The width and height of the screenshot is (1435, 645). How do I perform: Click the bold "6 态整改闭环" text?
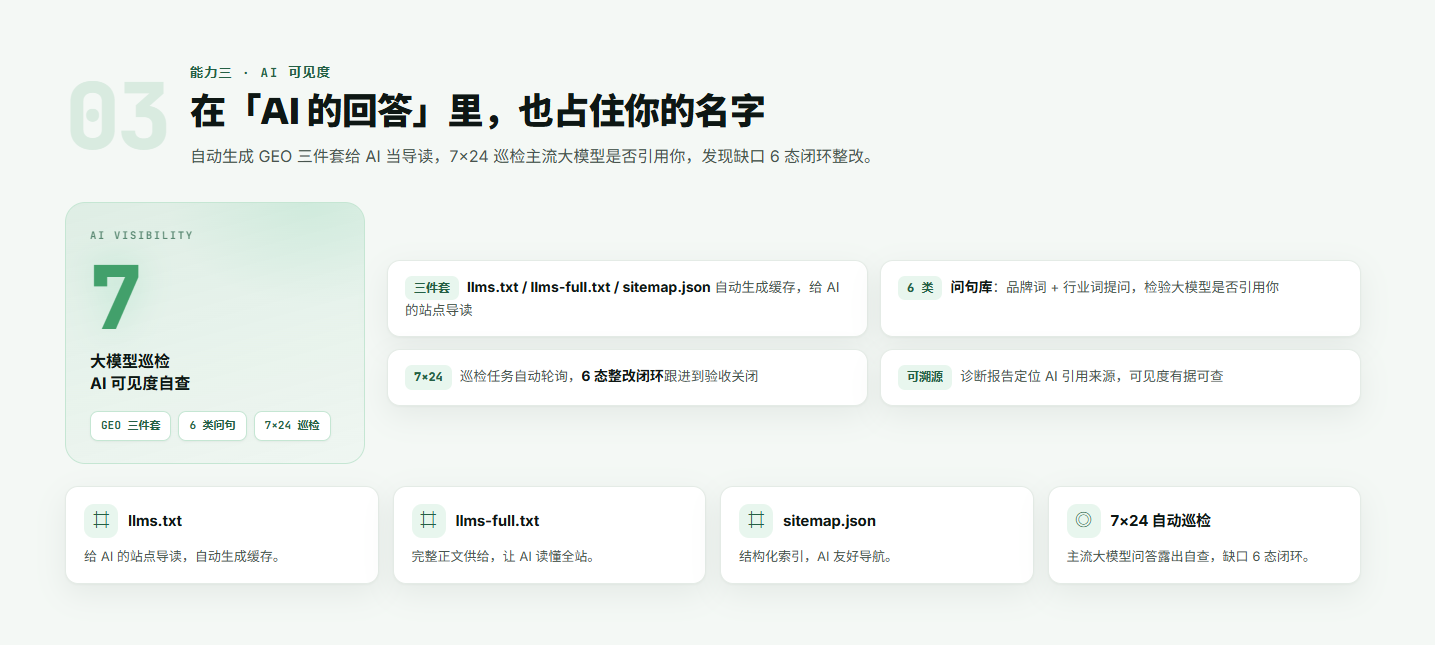tap(622, 376)
